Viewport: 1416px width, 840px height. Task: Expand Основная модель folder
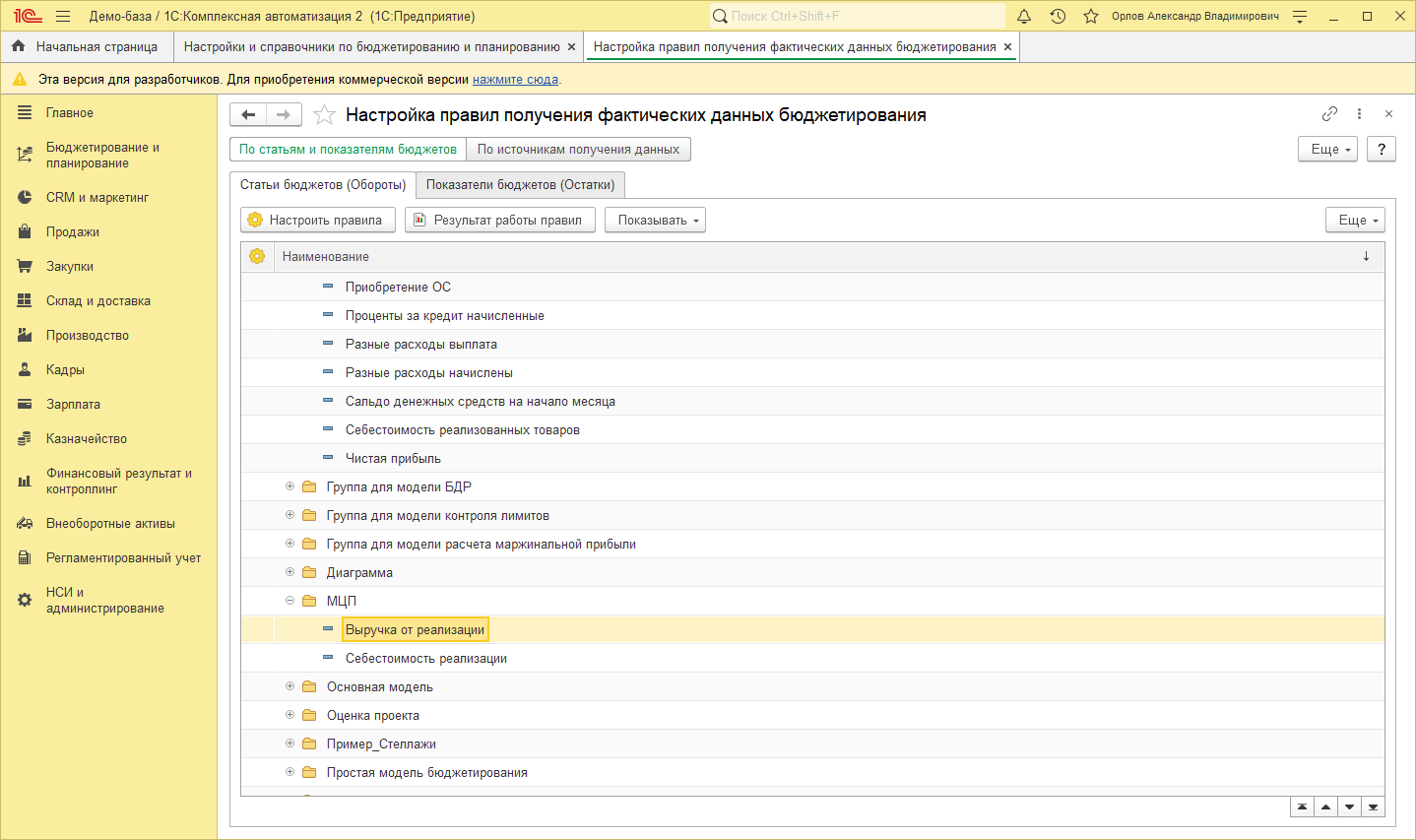coord(290,686)
